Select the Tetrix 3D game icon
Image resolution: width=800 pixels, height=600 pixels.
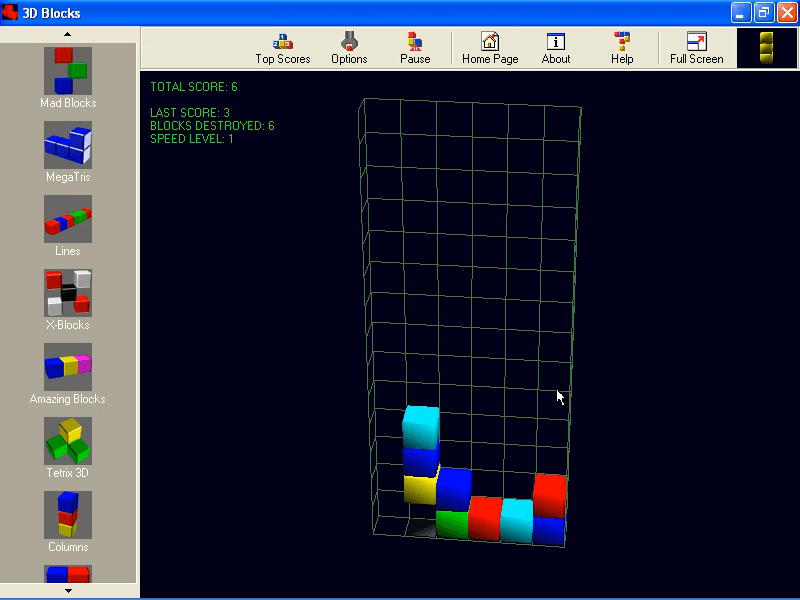click(68, 441)
